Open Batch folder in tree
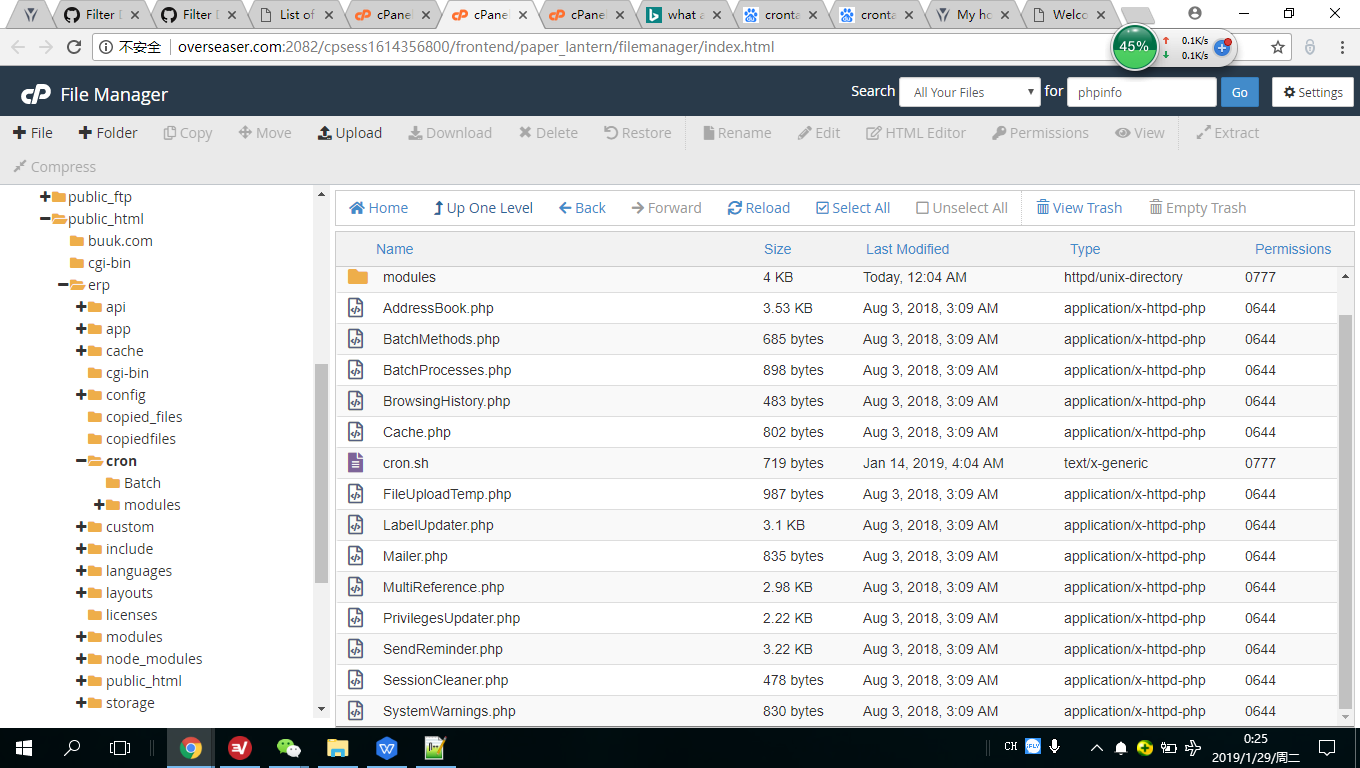 tap(142, 483)
